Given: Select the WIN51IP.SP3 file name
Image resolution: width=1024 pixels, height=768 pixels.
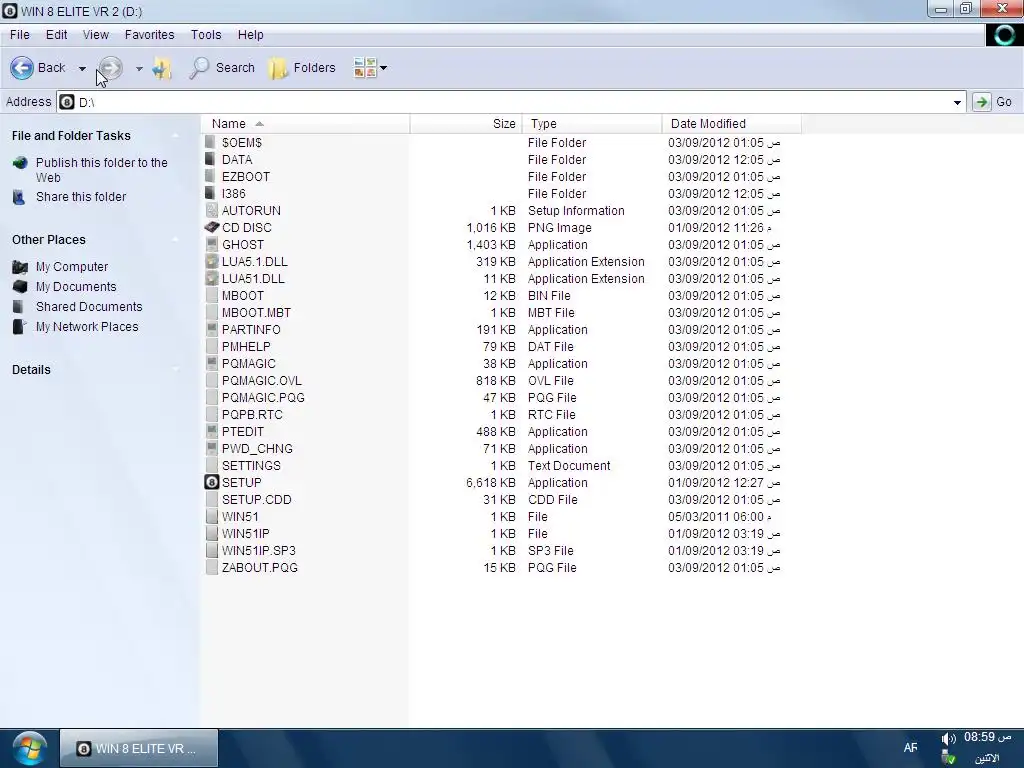Looking at the screenshot, I should tap(258, 551).
